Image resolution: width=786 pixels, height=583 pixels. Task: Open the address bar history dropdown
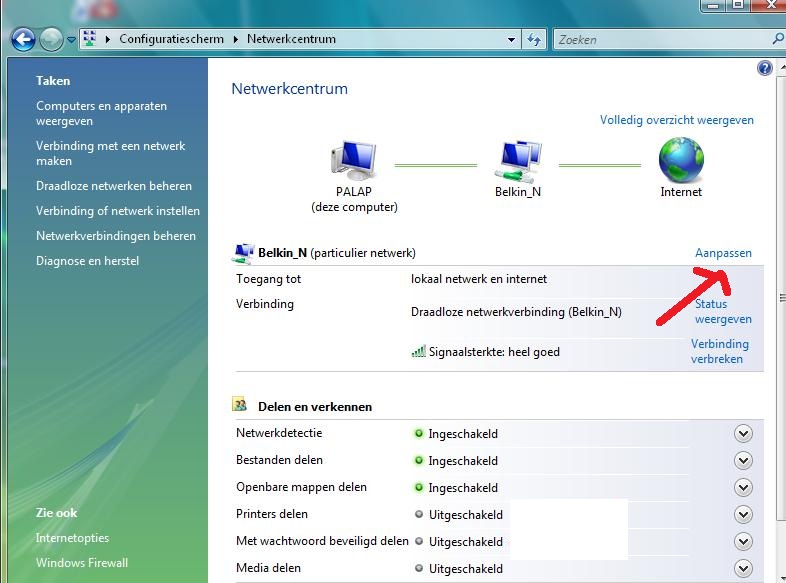pos(511,40)
